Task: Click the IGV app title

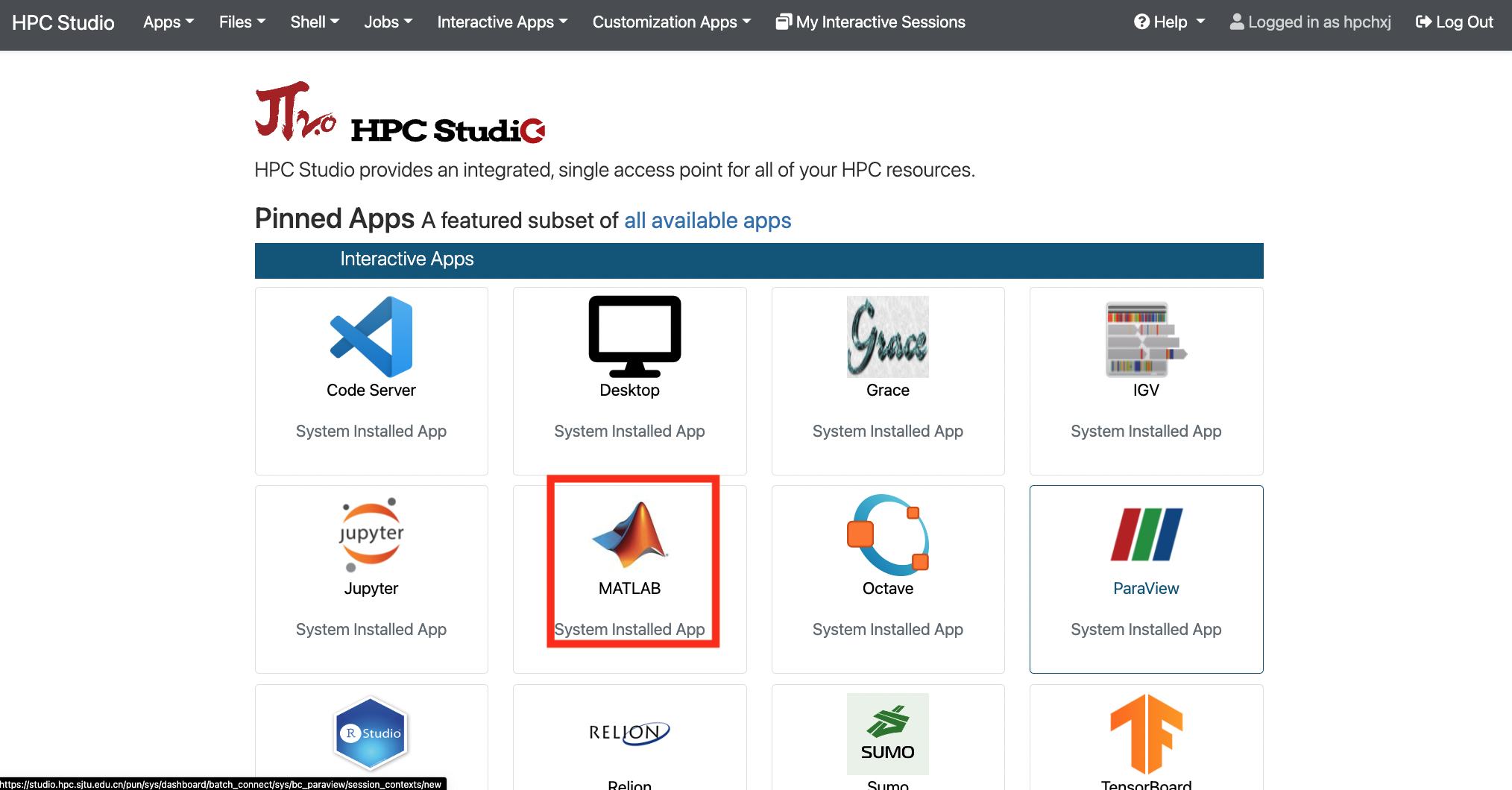Action: 1146,391
